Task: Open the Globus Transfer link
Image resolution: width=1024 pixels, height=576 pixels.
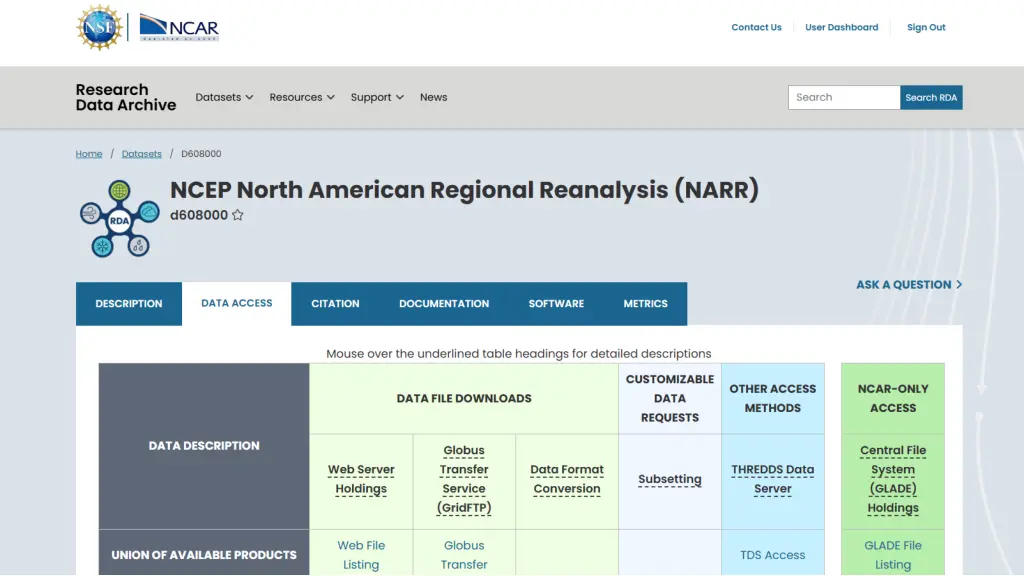Action: click(x=464, y=555)
